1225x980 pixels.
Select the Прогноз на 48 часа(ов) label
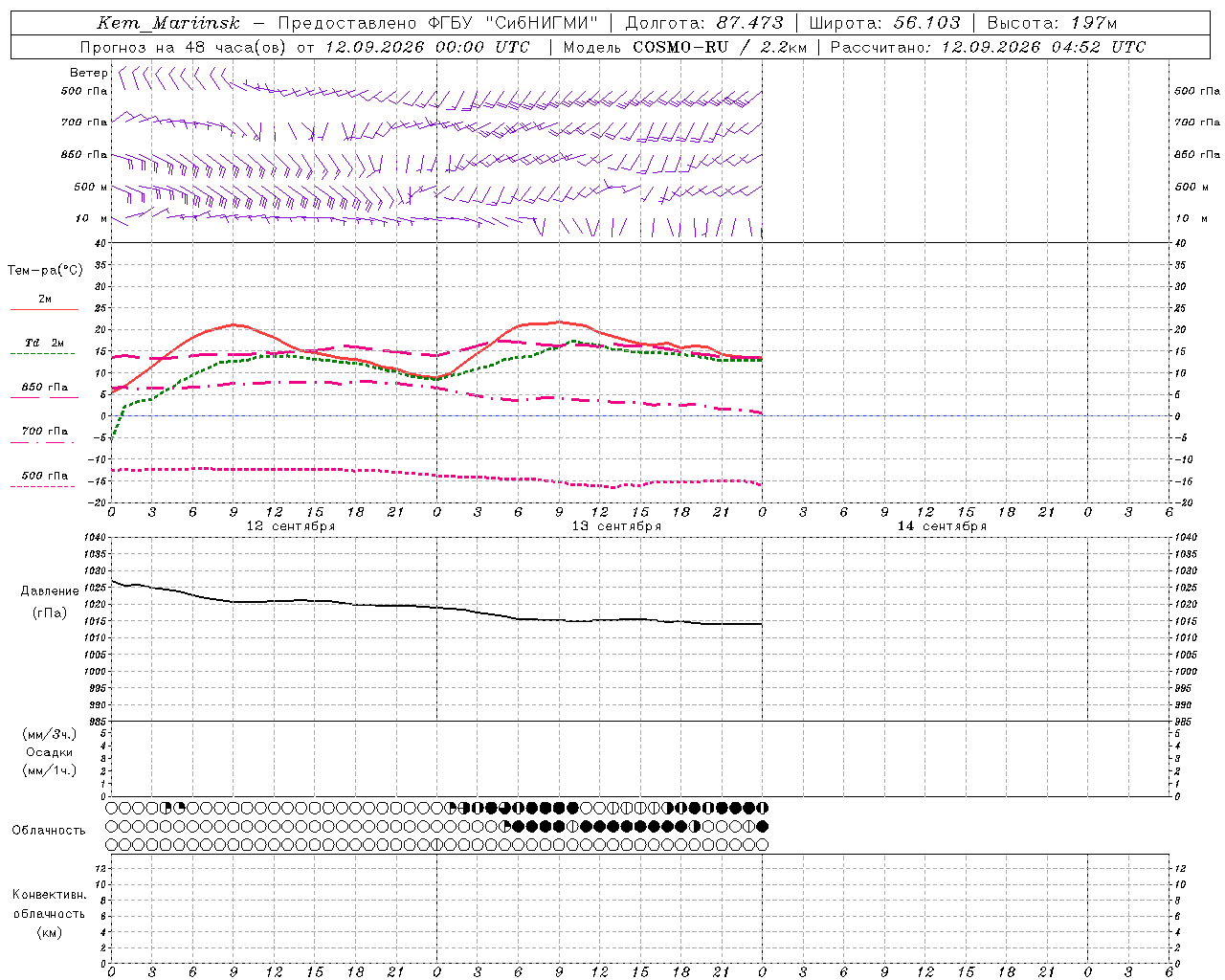pos(182,47)
